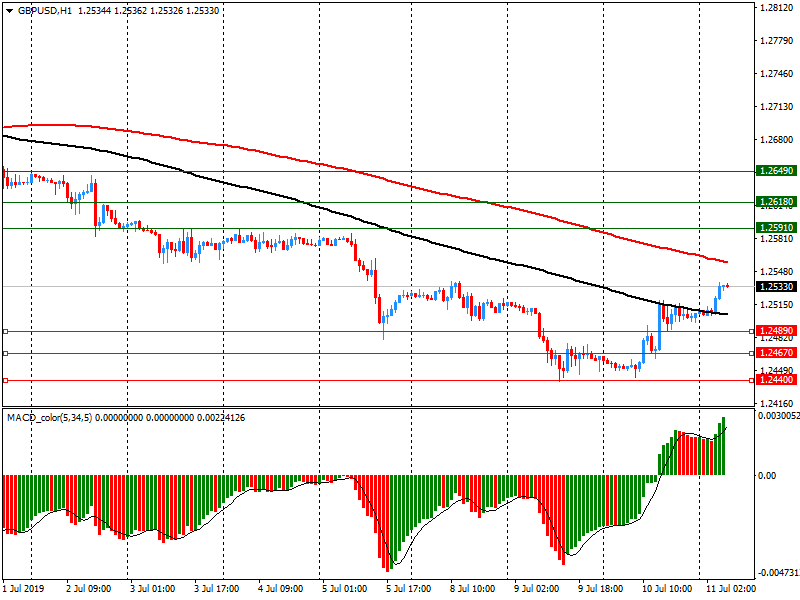The image size is (800, 600).
Task: Click the red 1.24400 price level label
Action: [x=777, y=380]
